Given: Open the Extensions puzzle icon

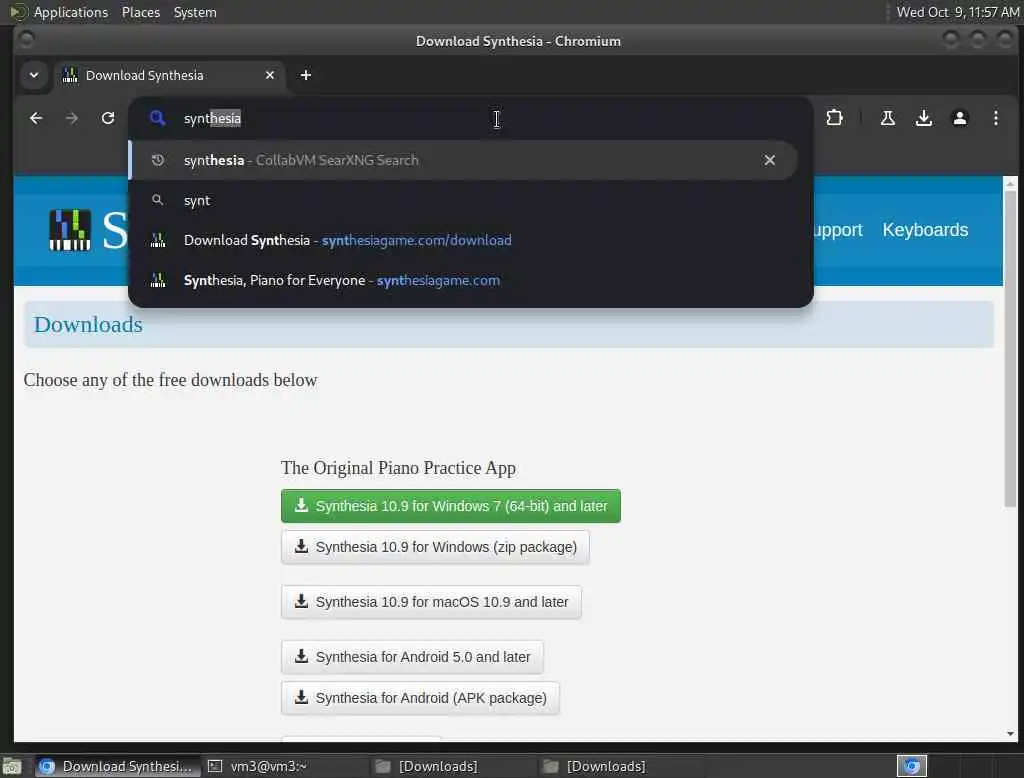Looking at the screenshot, I should click(834, 118).
